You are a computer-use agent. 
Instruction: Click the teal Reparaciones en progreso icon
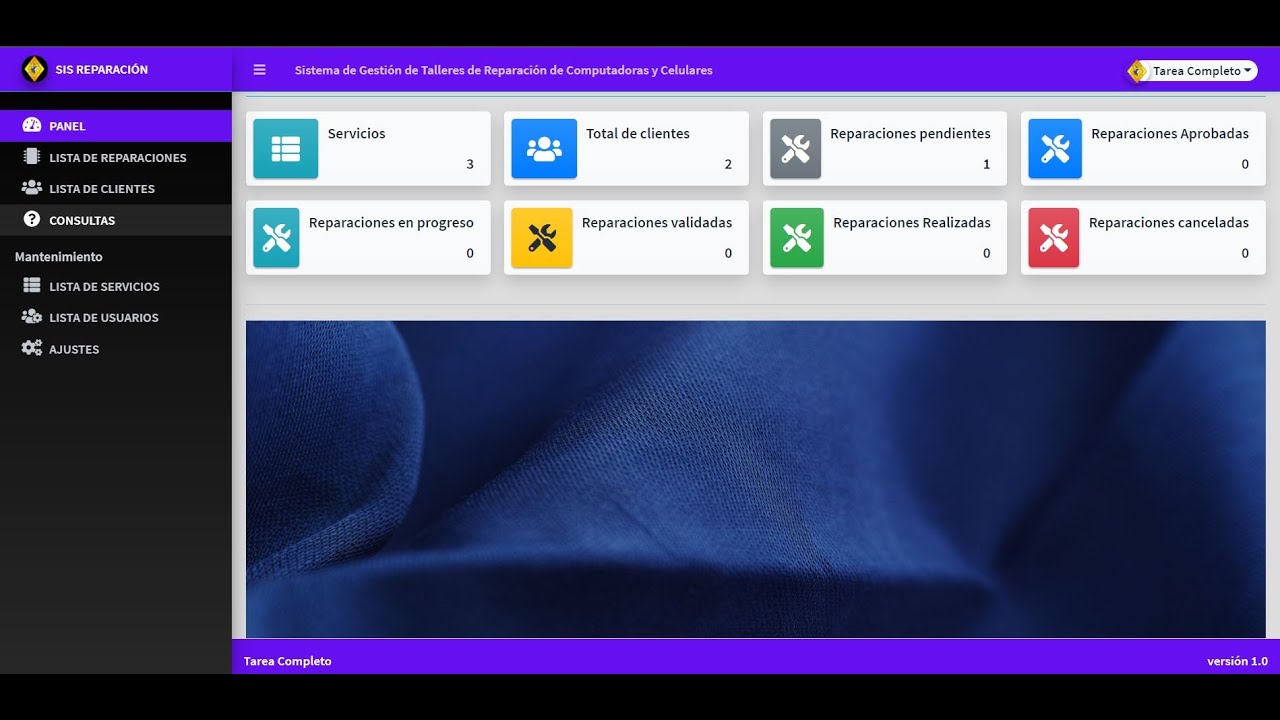click(276, 238)
